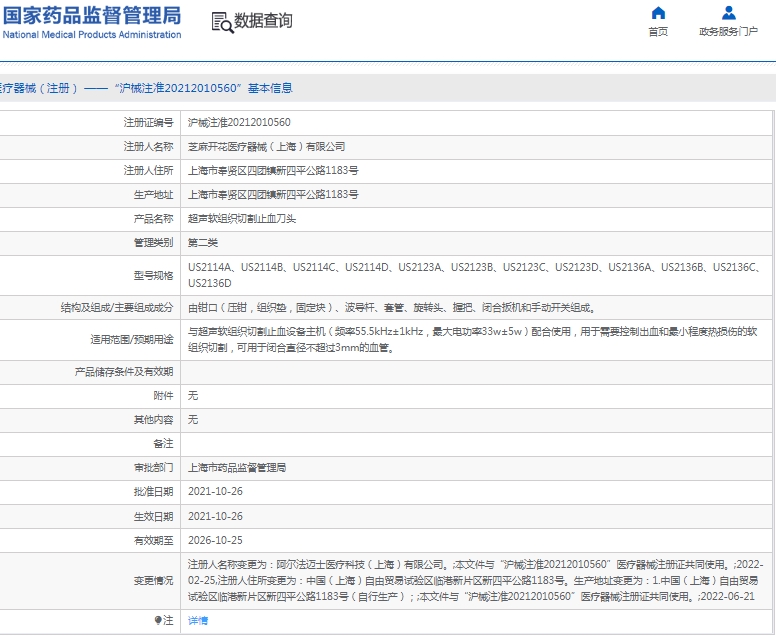Image resolution: width=776 pixels, height=640 pixels.
Task: Click the 结构及组成 description text
Action: 391,308
